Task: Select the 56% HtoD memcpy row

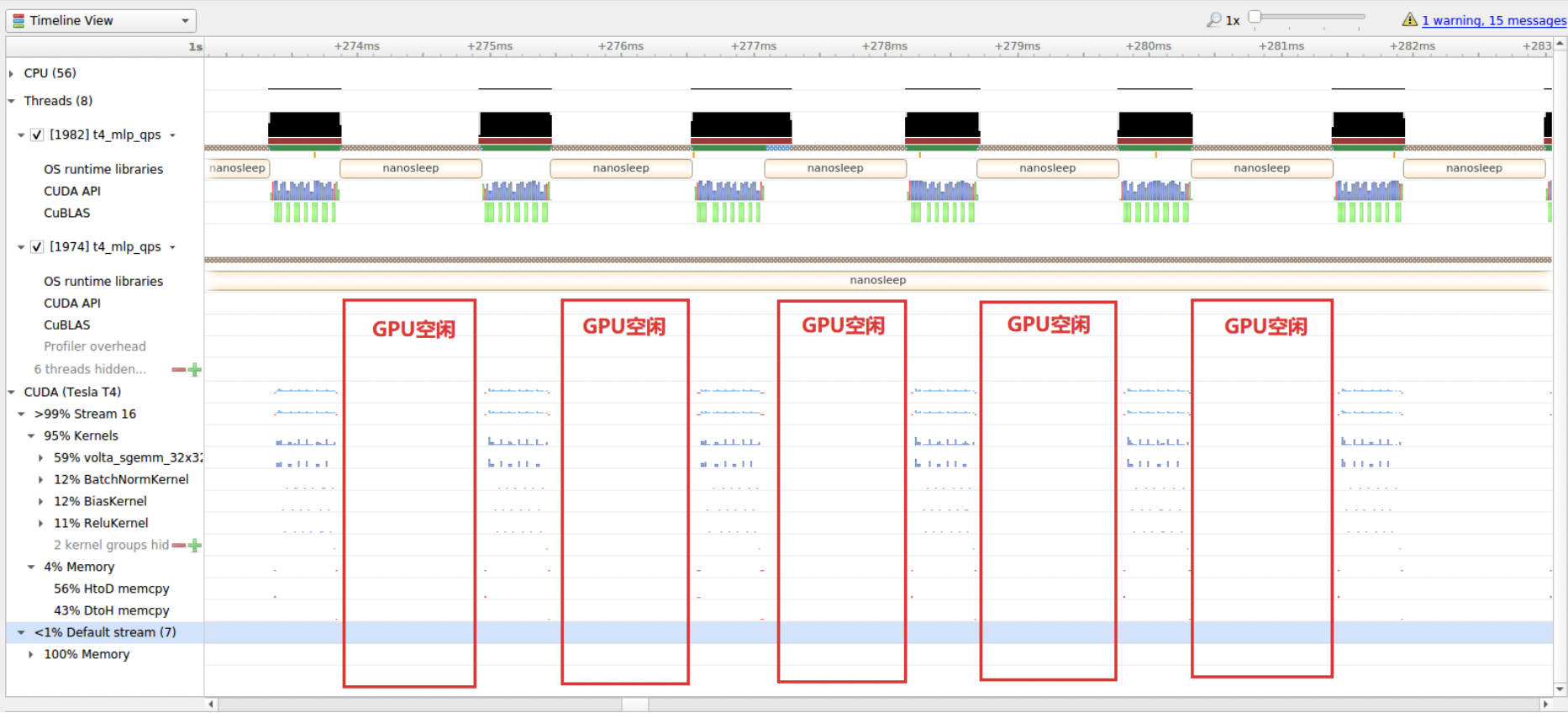Action: coord(111,589)
